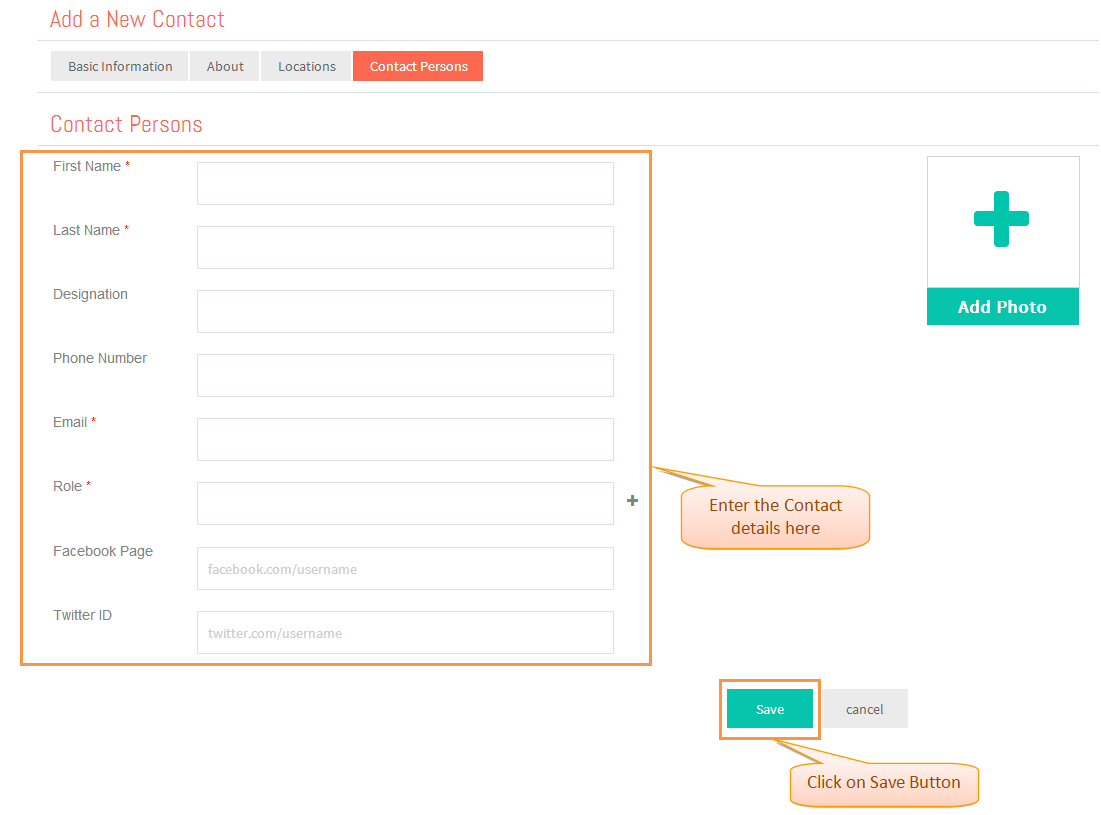Image resolution: width=1101 pixels, height=815 pixels.
Task: Click the Add Photo button
Action: pyautogui.click(x=1003, y=307)
